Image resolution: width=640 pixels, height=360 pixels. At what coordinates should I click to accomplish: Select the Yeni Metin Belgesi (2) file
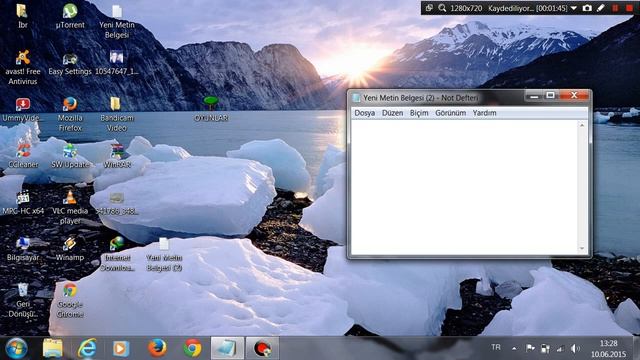click(164, 255)
